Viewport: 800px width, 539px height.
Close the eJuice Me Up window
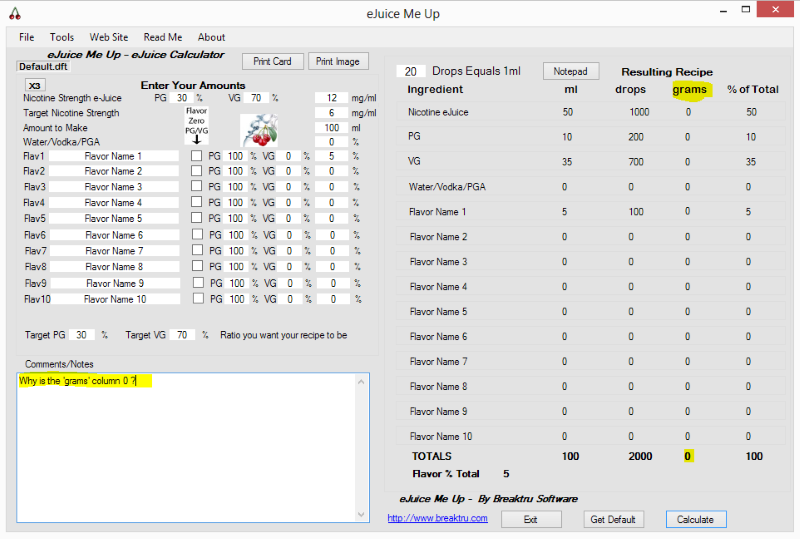click(x=776, y=10)
